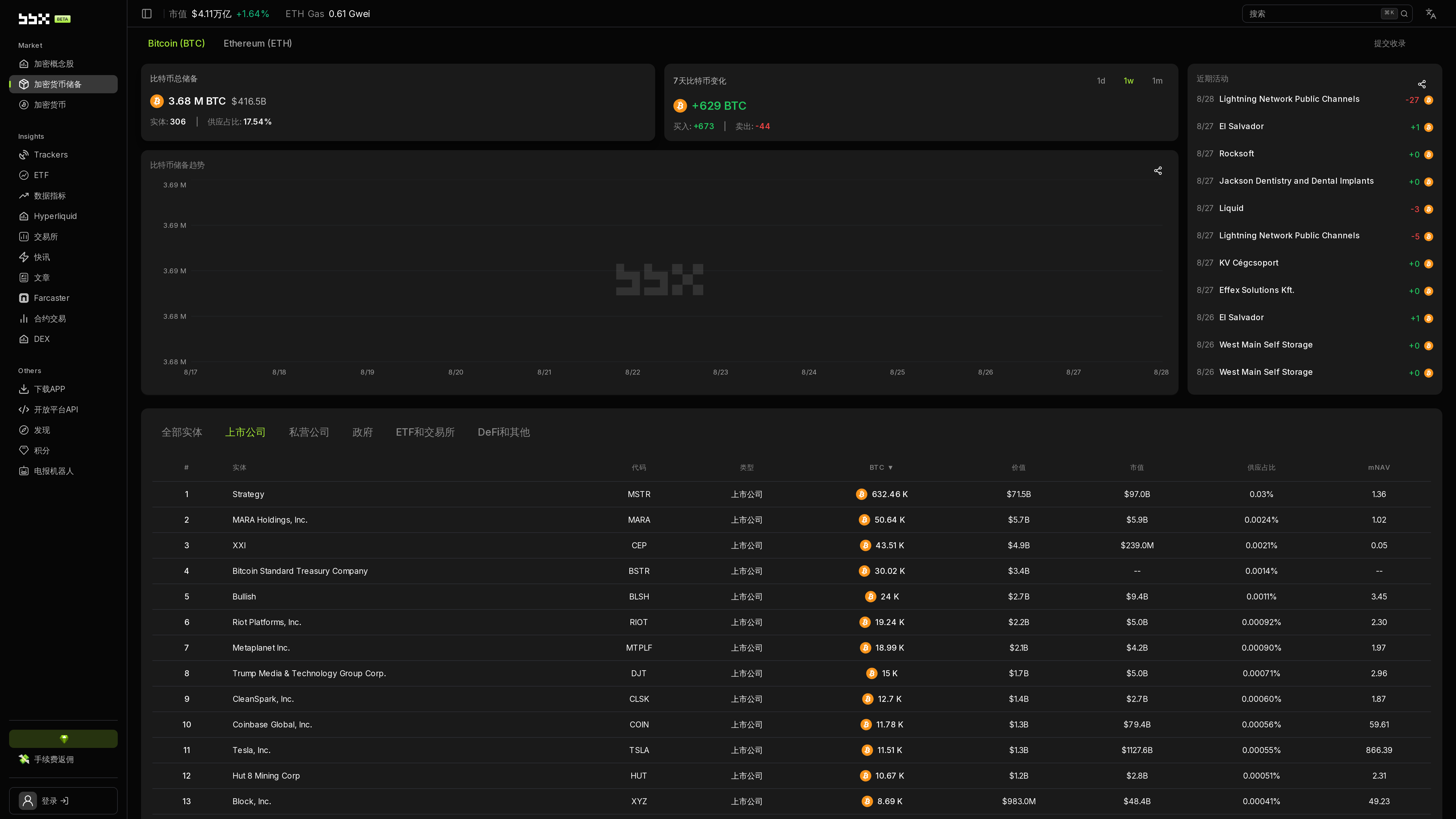
Task: Show 政府 government tab
Action: click(x=362, y=432)
